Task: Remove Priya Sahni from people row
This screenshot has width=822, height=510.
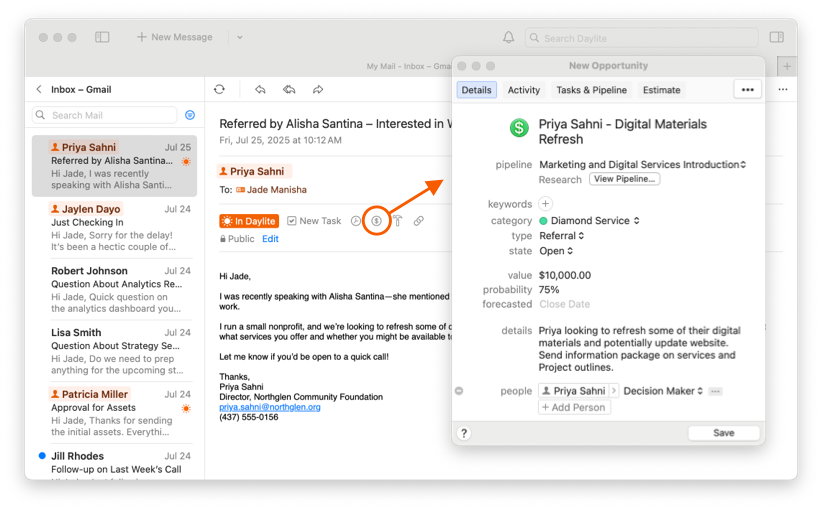Action: pyautogui.click(x=459, y=391)
